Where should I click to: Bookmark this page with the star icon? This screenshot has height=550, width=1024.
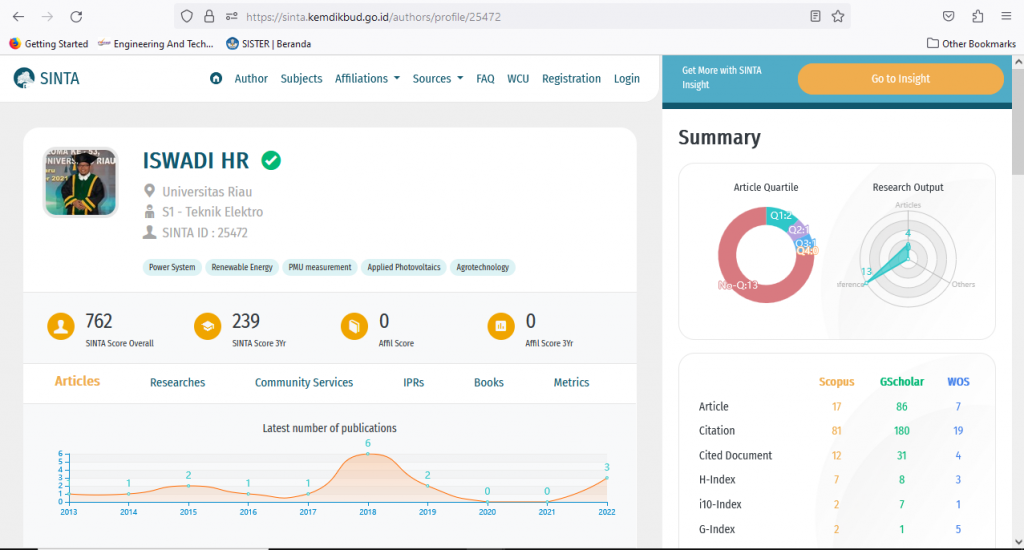pos(838,16)
